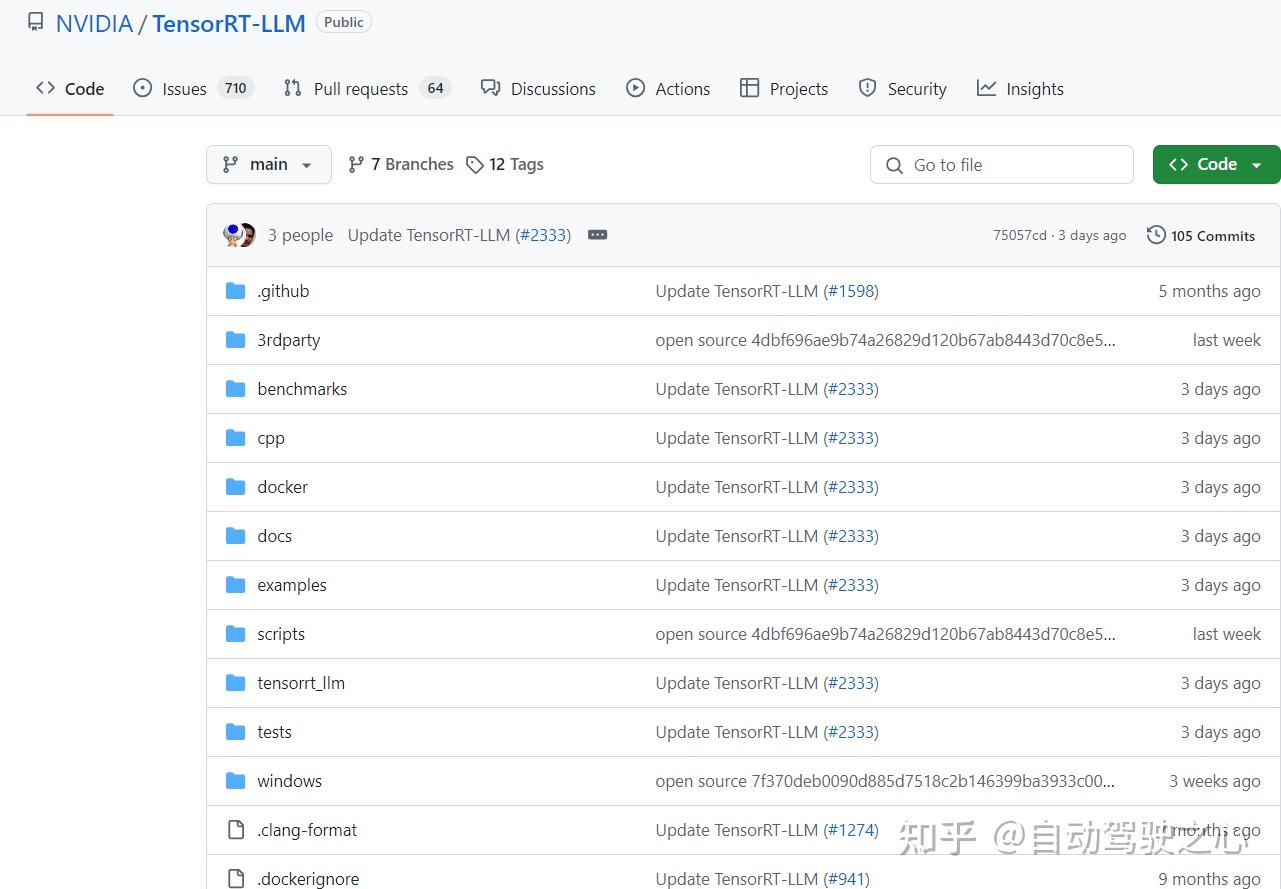Screen dimensions: 1281x889
Task: Open the main branch dropdown
Action: point(269,164)
